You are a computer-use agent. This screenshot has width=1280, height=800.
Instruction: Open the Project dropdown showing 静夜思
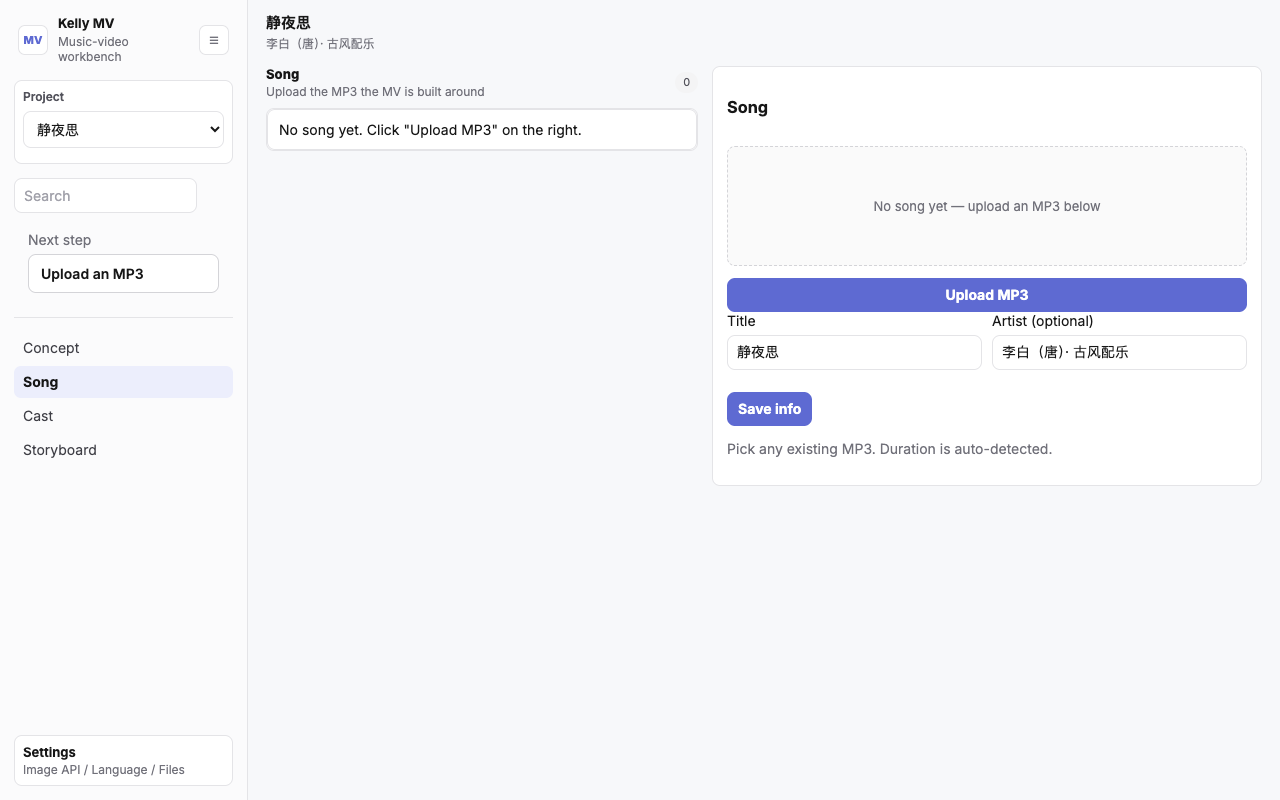[x=123, y=130]
